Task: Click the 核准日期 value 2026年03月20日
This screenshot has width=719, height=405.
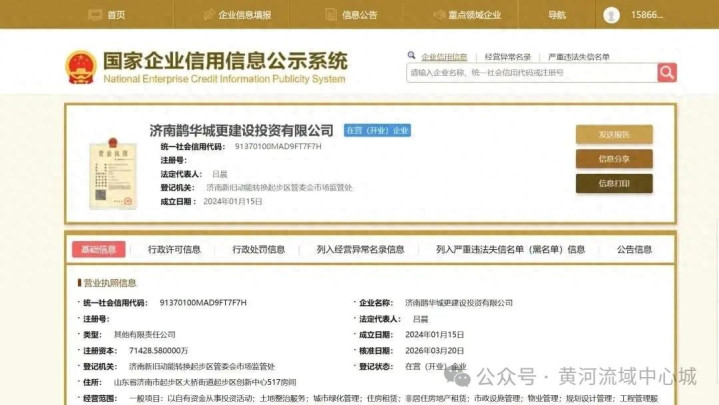Action: (434, 350)
